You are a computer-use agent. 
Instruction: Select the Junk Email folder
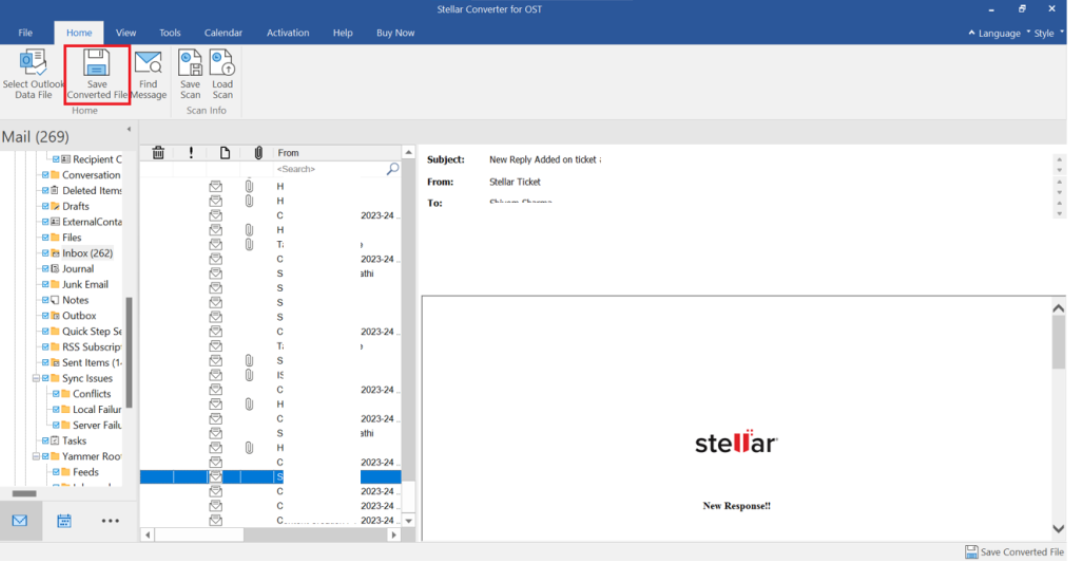pyautogui.click(x=84, y=284)
